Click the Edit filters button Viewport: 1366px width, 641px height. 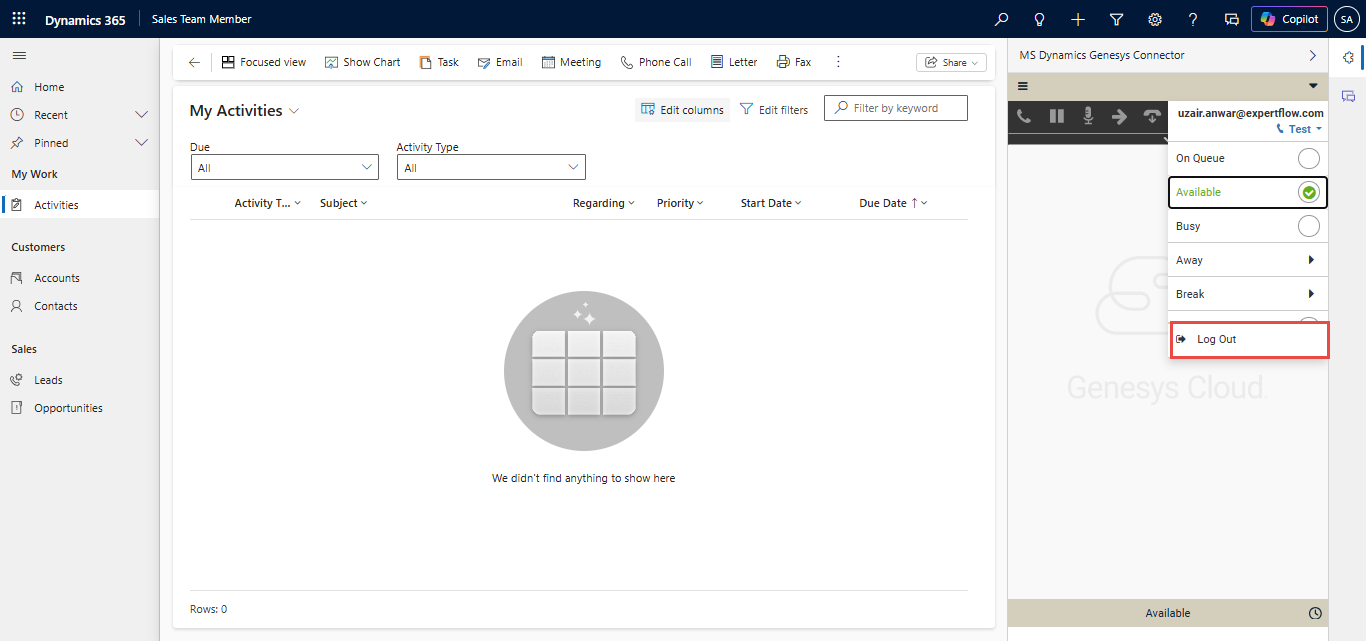pyautogui.click(x=774, y=110)
